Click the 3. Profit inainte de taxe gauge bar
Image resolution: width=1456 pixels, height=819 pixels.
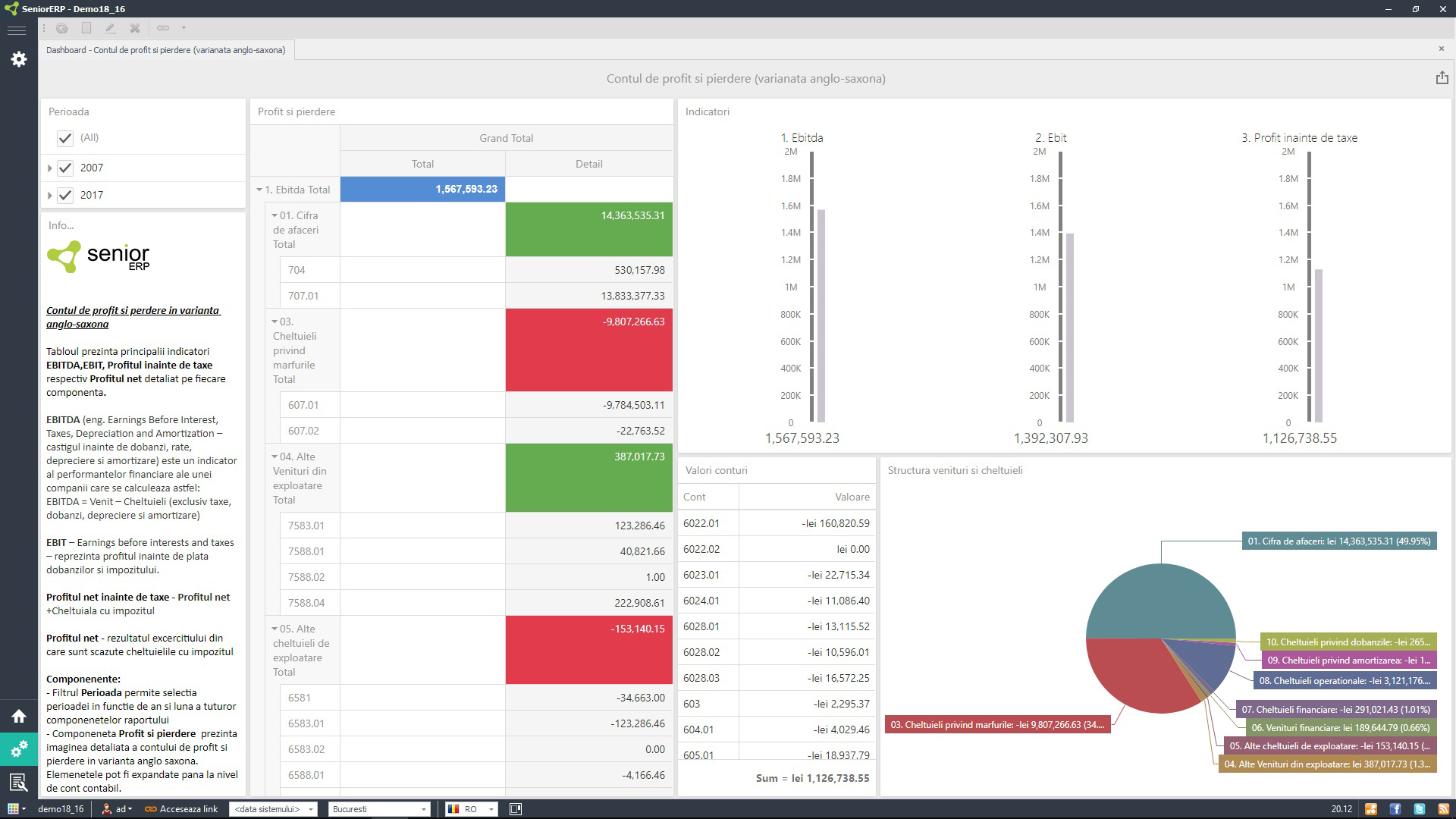pos(1319,346)
